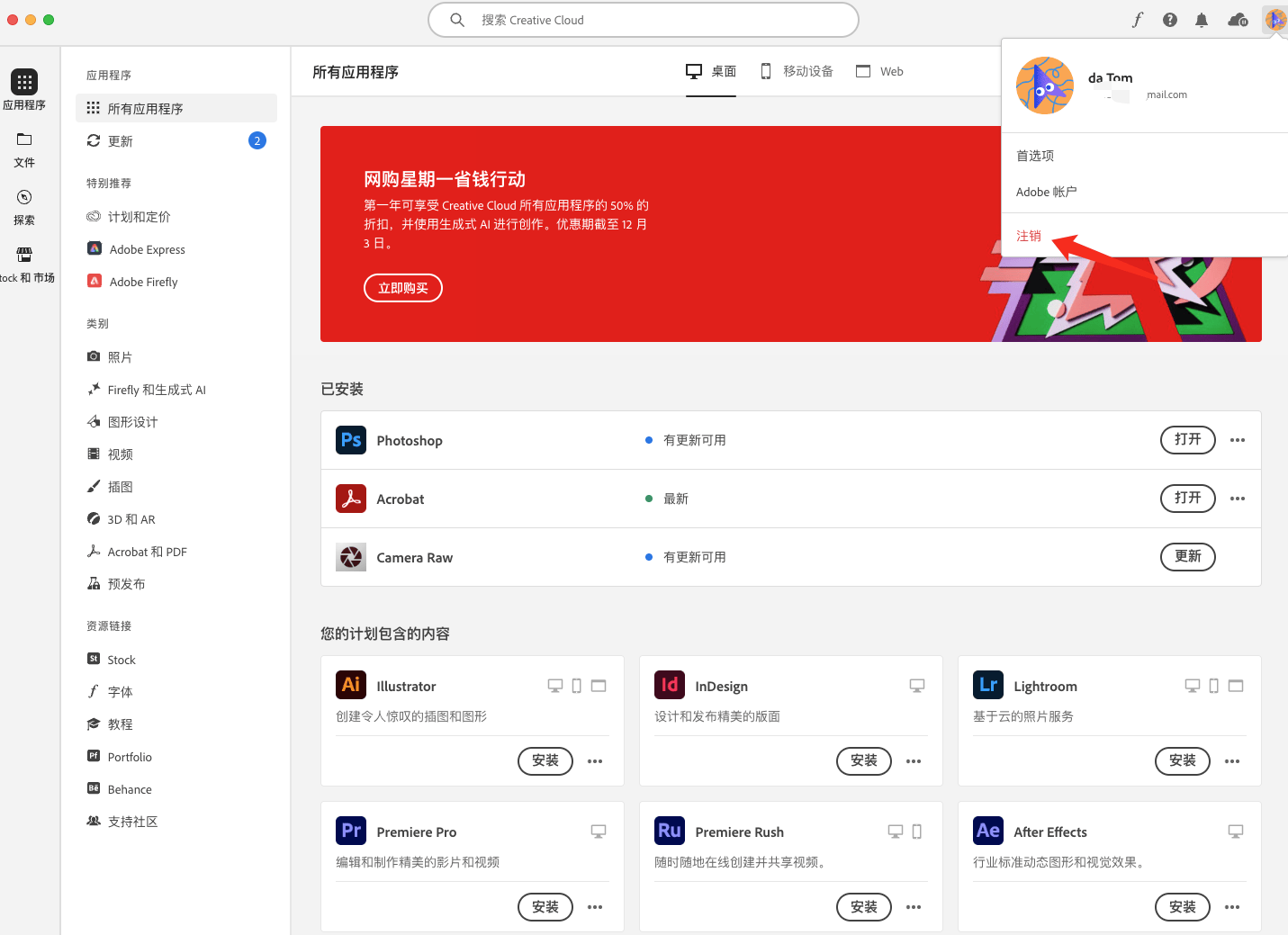The image size is (1288, 935).
Task: Click the profile avatar in the top bar
Action: 1275,20
